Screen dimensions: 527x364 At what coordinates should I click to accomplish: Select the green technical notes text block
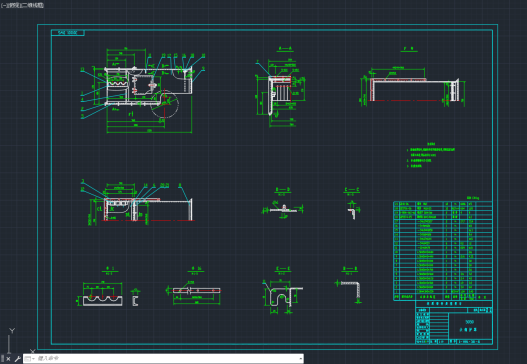[431, 155]
